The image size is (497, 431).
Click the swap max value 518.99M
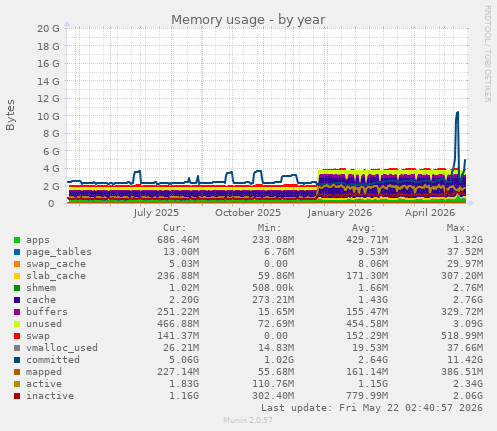[x=462, y=336]
